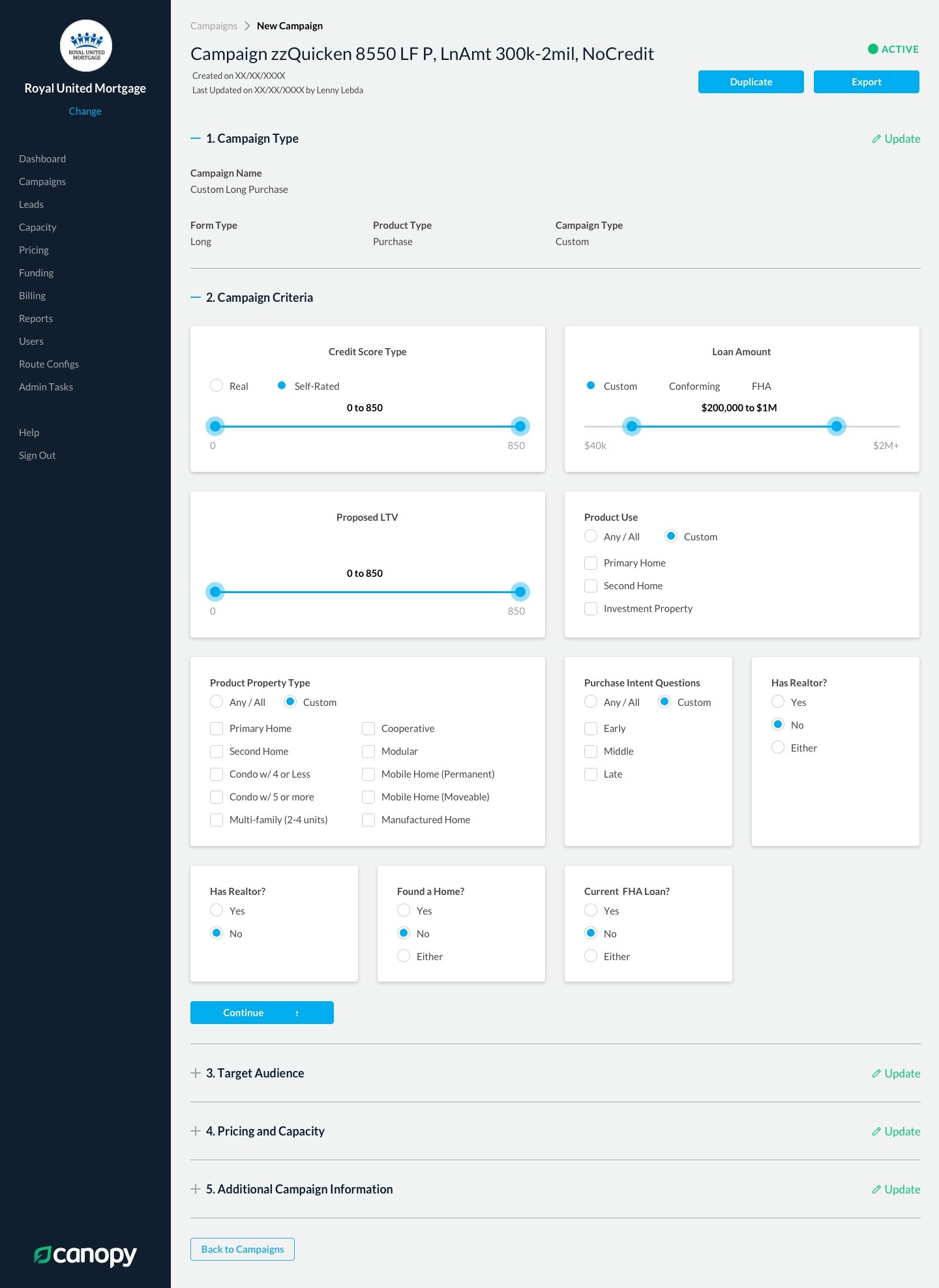Click the campaign title heading
The height and width of the screenshot is (1288, 939).
coord(422,53)
